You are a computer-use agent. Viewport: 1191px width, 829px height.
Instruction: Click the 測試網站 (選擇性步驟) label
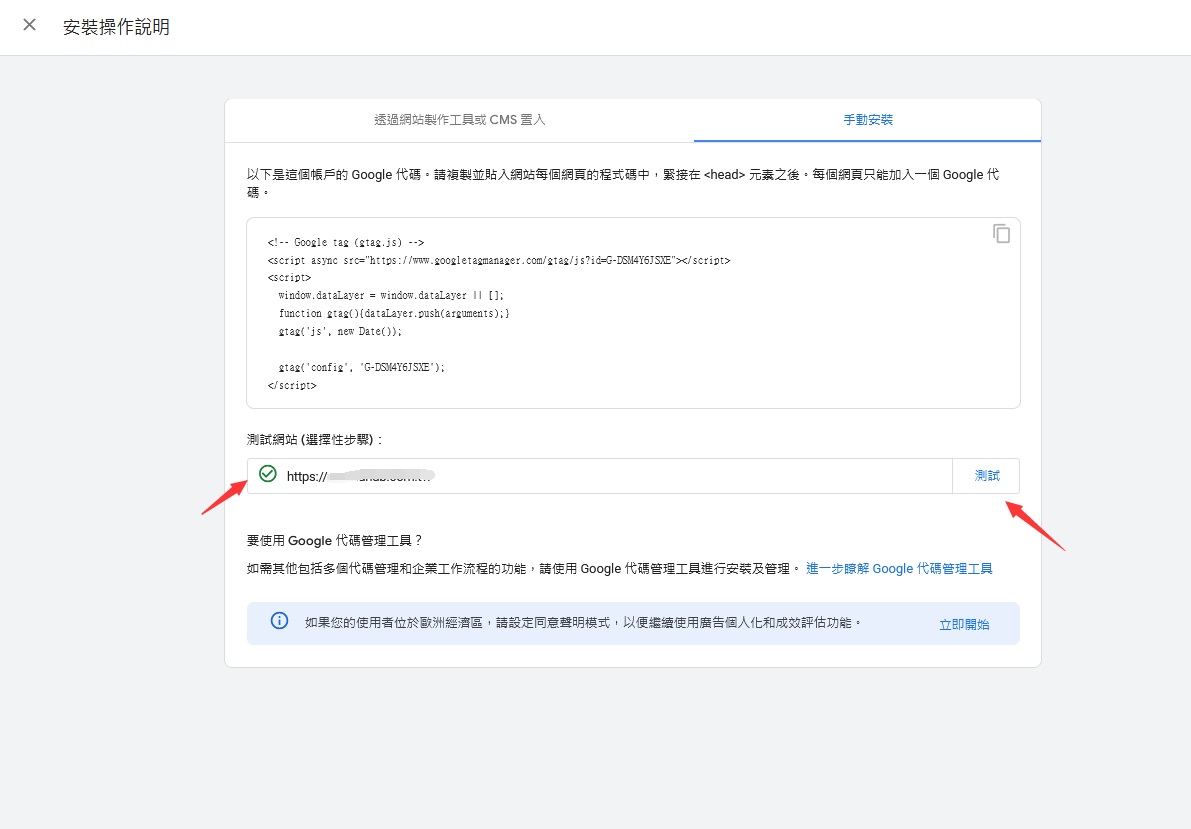tap(314, 439)
